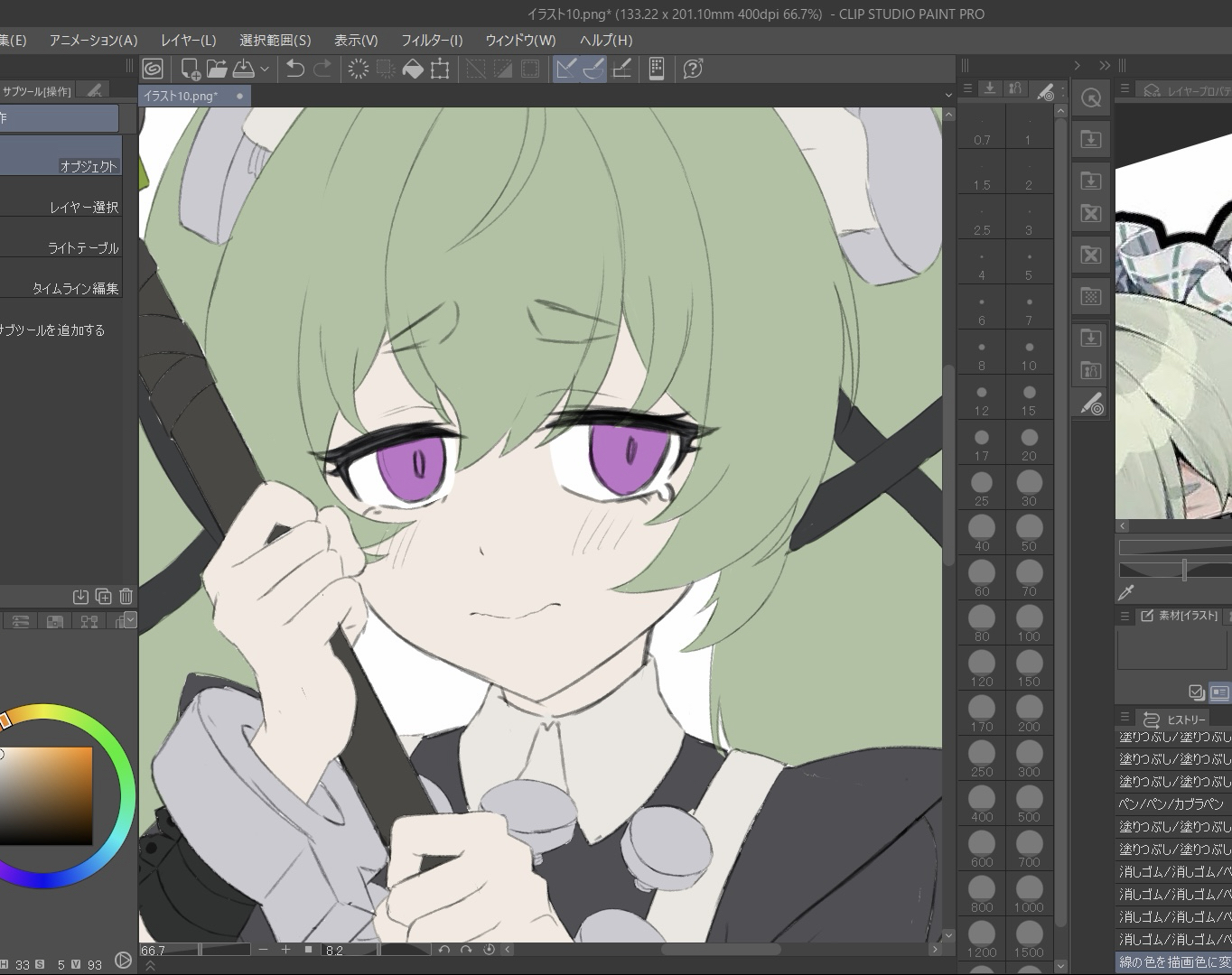This screenshot has width=1232, height=975.
Task: Open the CLIP STUDIO support help icon
Action: pyautogui.click(x=693, y=69)
